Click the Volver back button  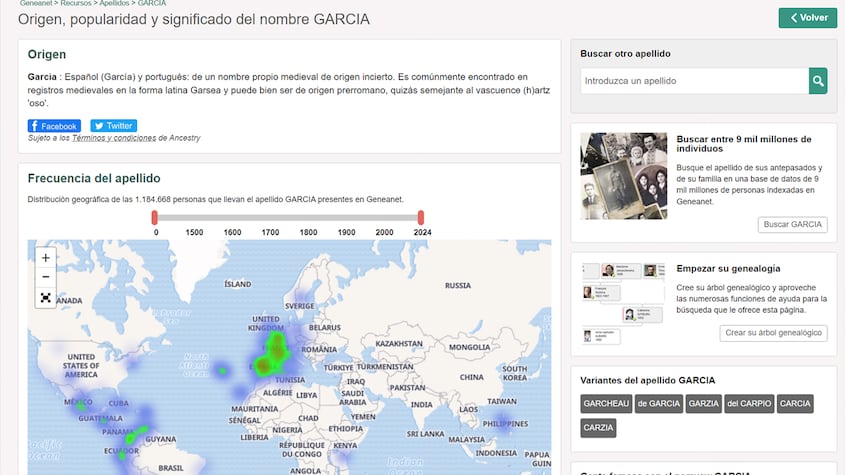[x=807, y=18]
